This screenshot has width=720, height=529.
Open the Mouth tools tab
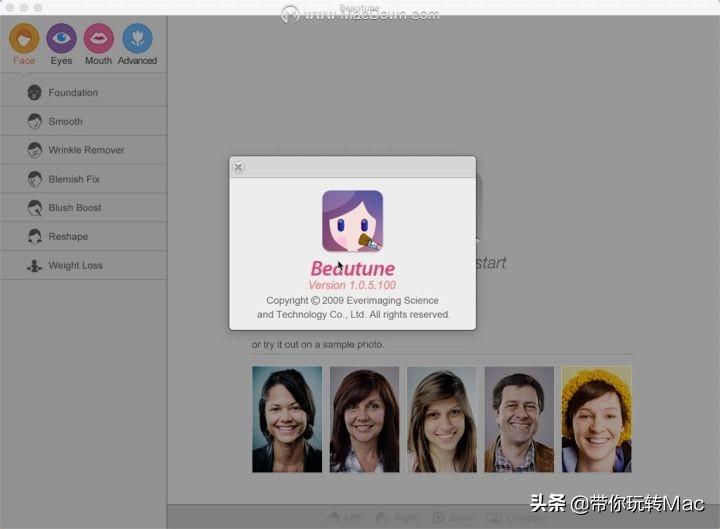tap(98, 44)
